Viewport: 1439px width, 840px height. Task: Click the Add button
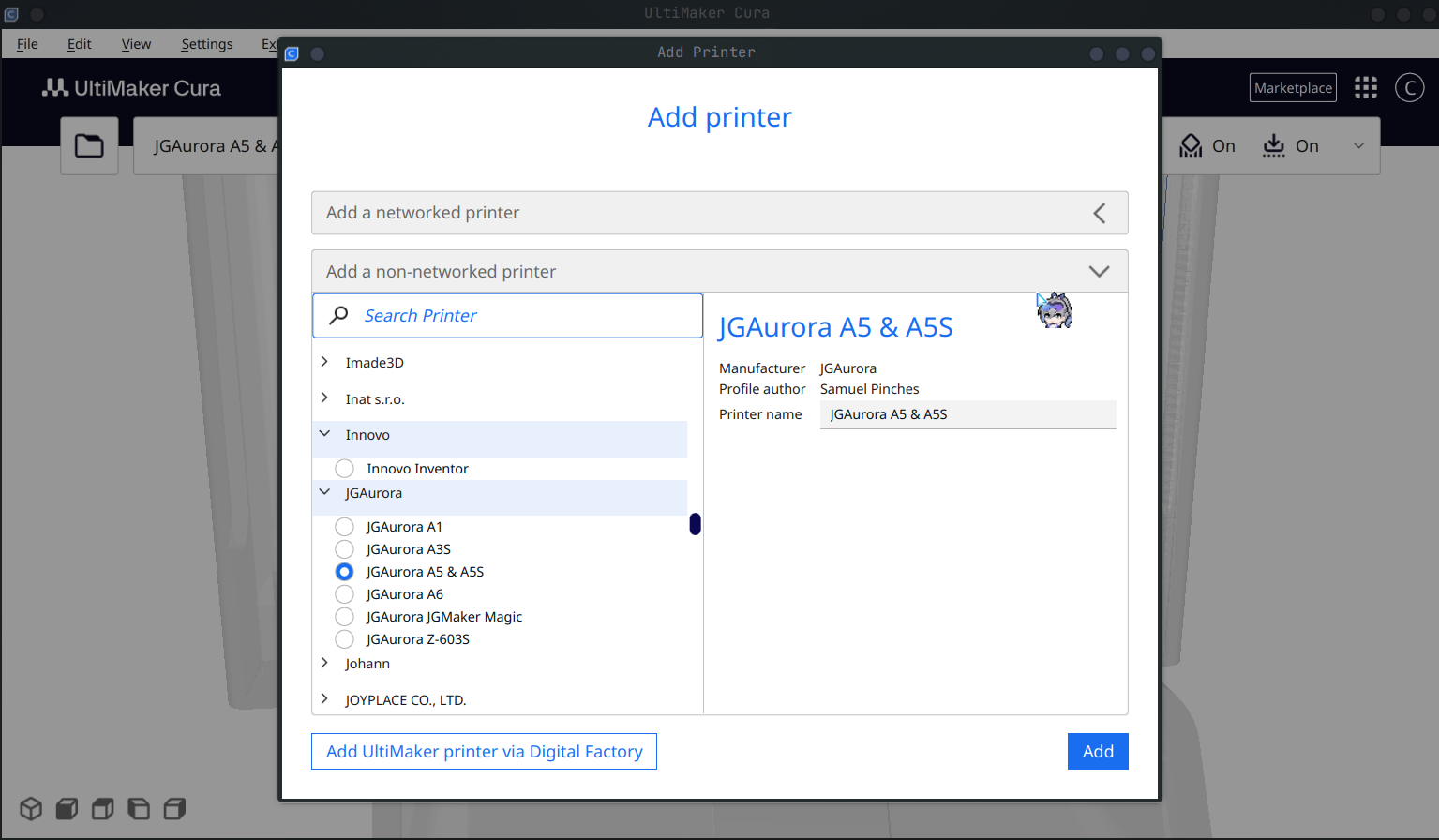1098,751
